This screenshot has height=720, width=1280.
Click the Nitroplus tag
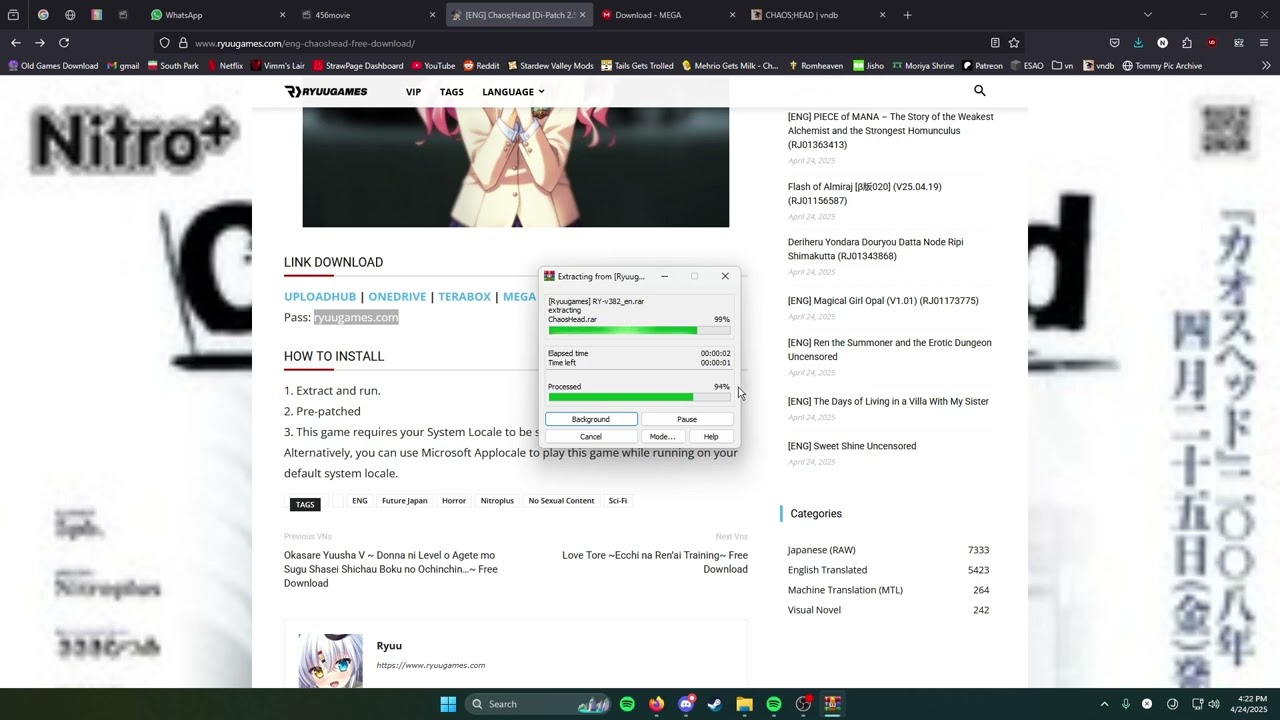[497, 501]
